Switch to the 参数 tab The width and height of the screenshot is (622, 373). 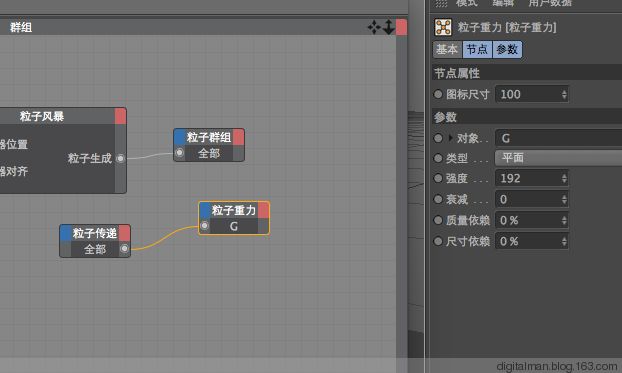tap(507, 50)
